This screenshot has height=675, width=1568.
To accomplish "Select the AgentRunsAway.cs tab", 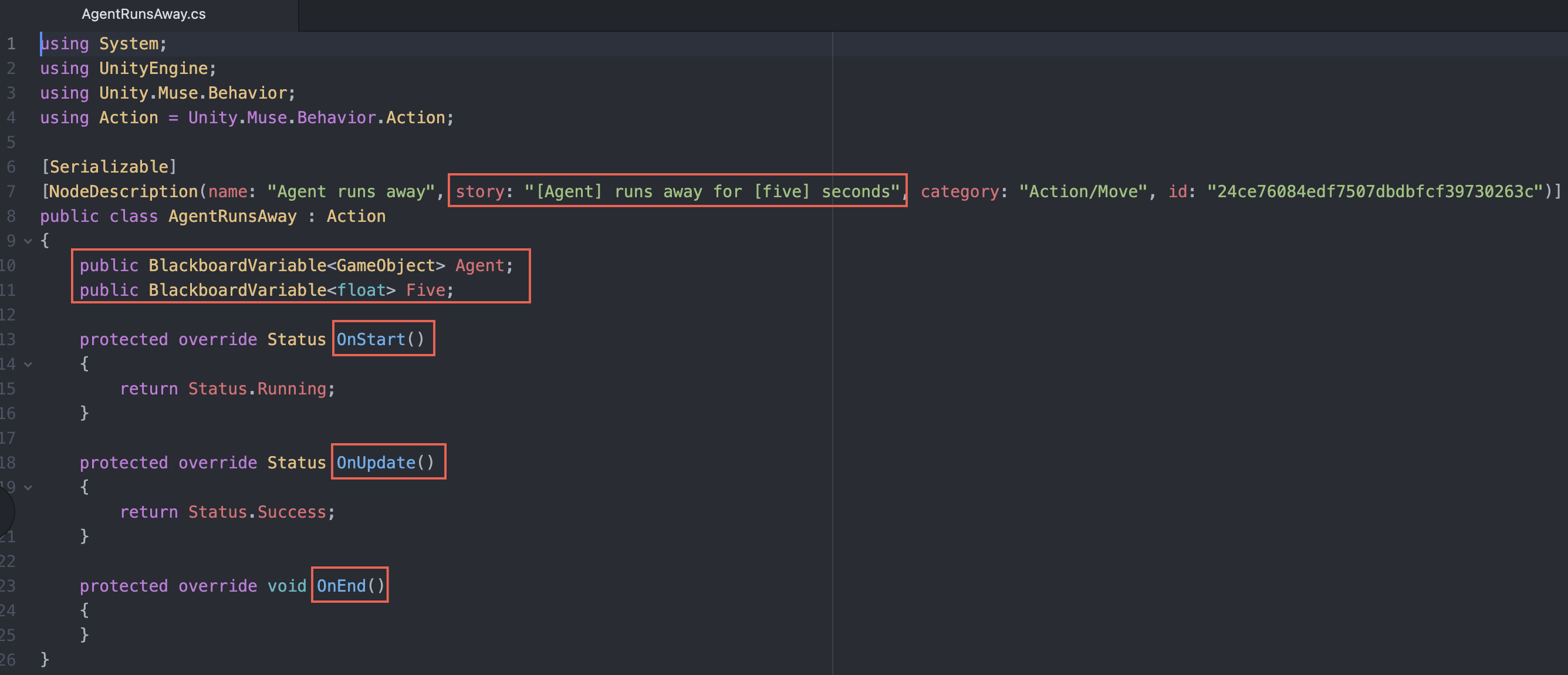I will [144, 14].
